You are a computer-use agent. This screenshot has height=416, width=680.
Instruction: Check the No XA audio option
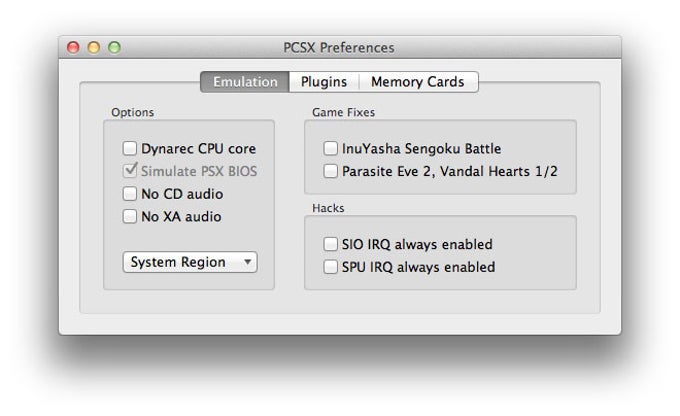[130, 216]
